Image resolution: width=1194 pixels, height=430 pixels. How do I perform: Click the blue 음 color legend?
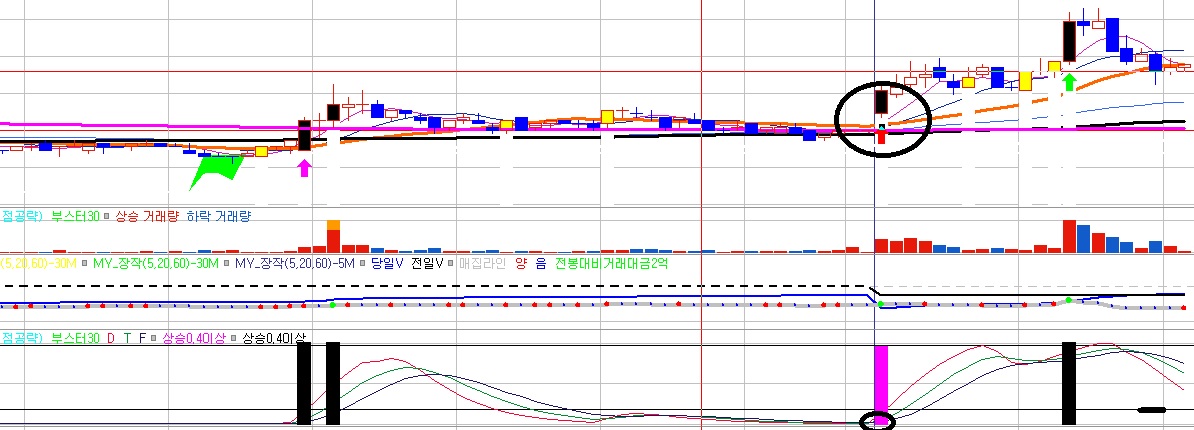click(540, 264)
